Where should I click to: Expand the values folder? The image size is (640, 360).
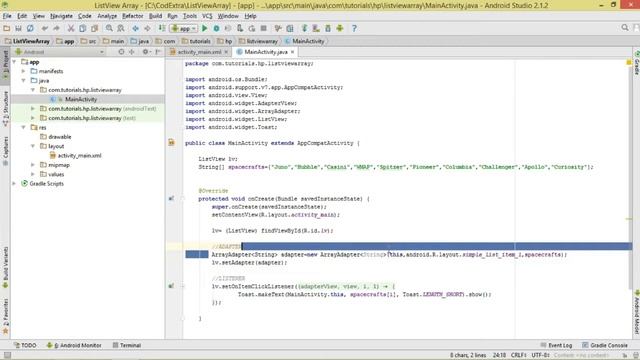[x=33, y=174]
